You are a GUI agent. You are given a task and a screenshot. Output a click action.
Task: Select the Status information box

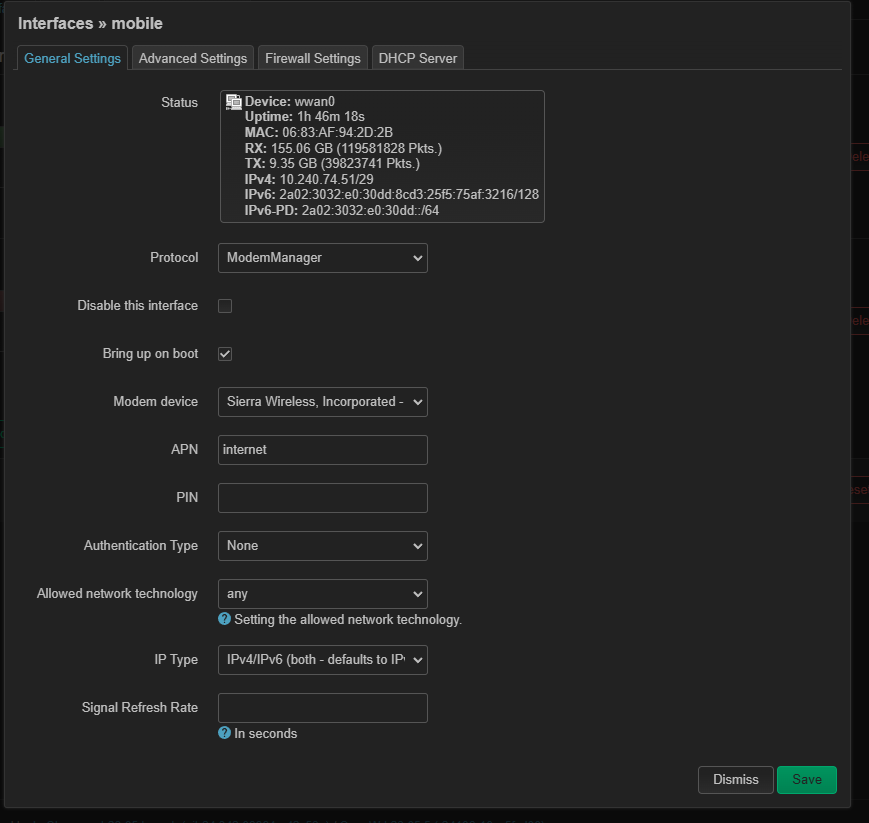[381, 155]
